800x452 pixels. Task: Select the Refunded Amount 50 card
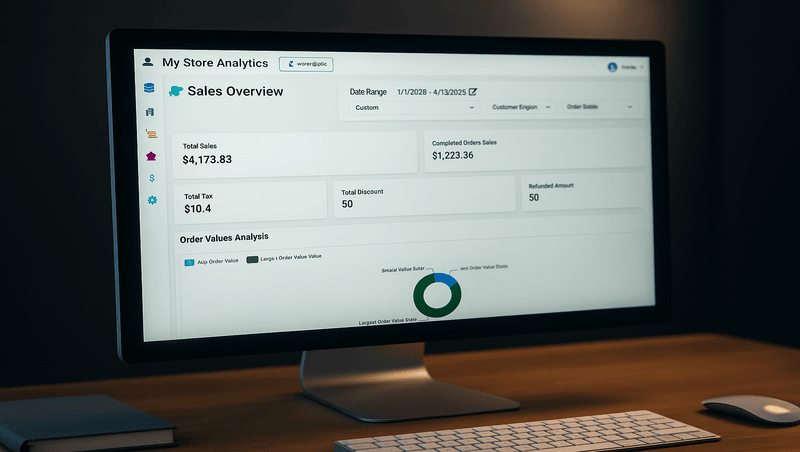click(x=583, y=192)
